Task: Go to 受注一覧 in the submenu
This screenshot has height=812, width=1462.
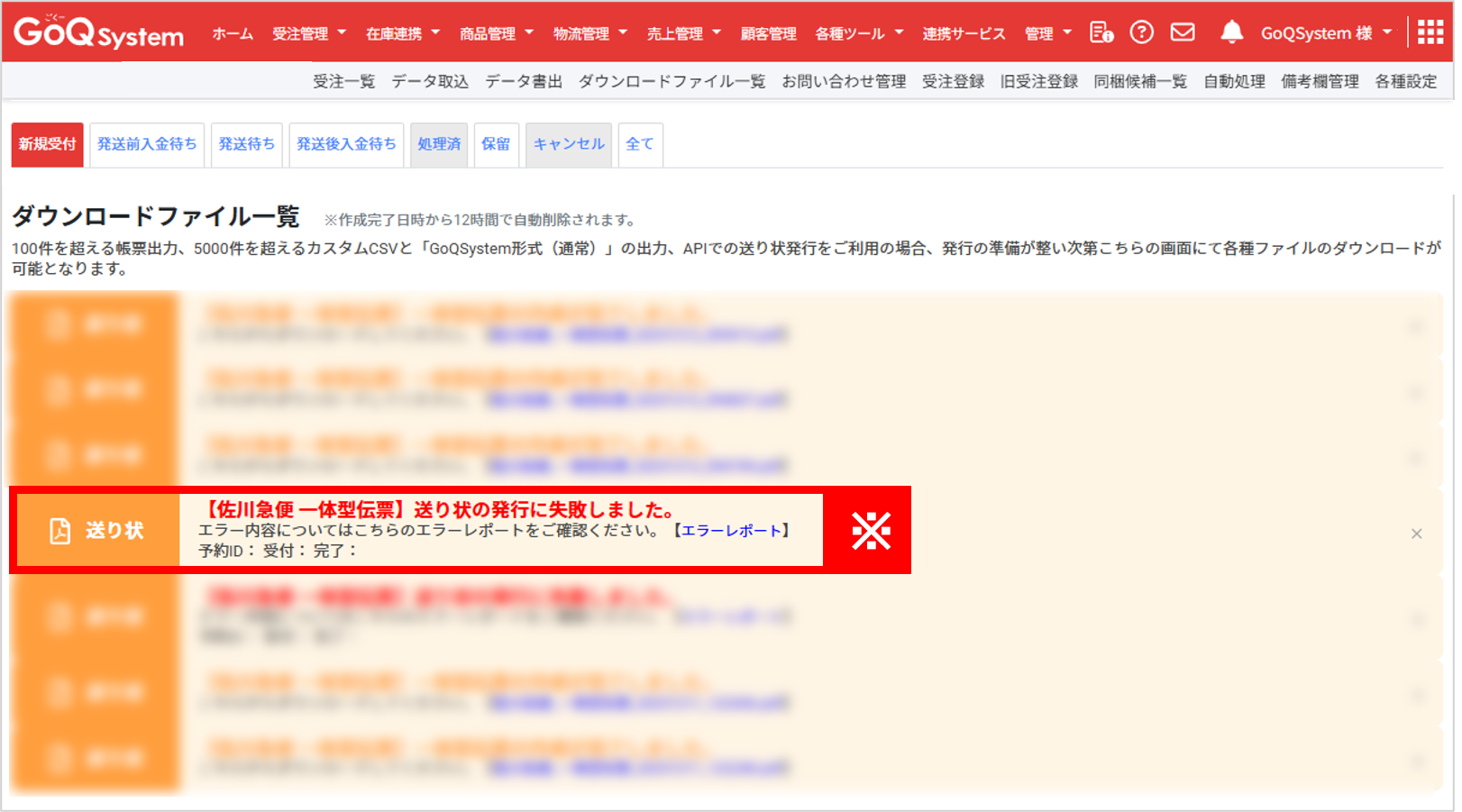Action: (x=343, y=82)
